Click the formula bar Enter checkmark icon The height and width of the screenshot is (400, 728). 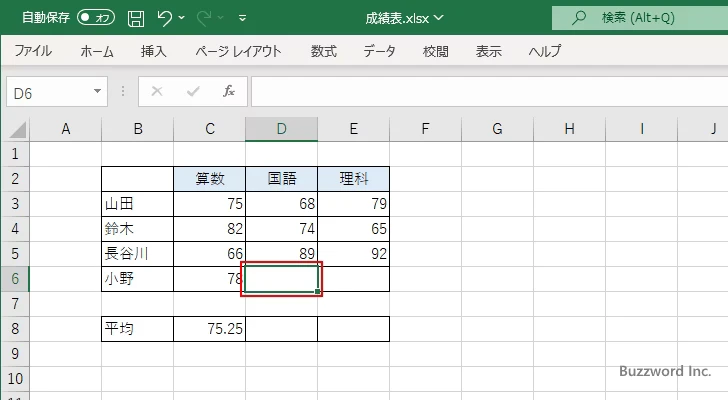pyautogui.click(x=193, y=91)
